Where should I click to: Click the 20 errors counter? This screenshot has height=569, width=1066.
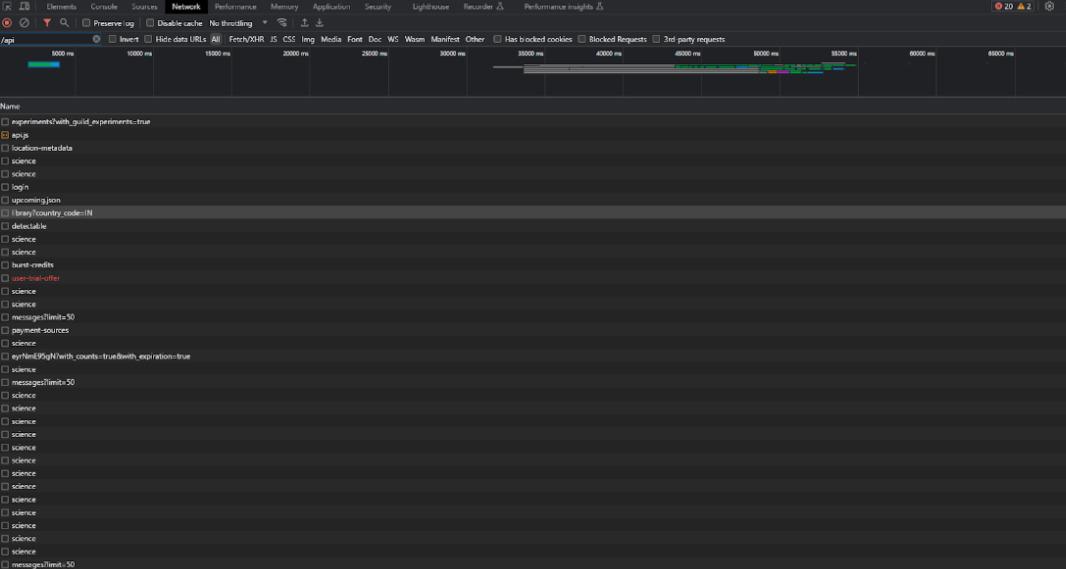click(1003, 7)
